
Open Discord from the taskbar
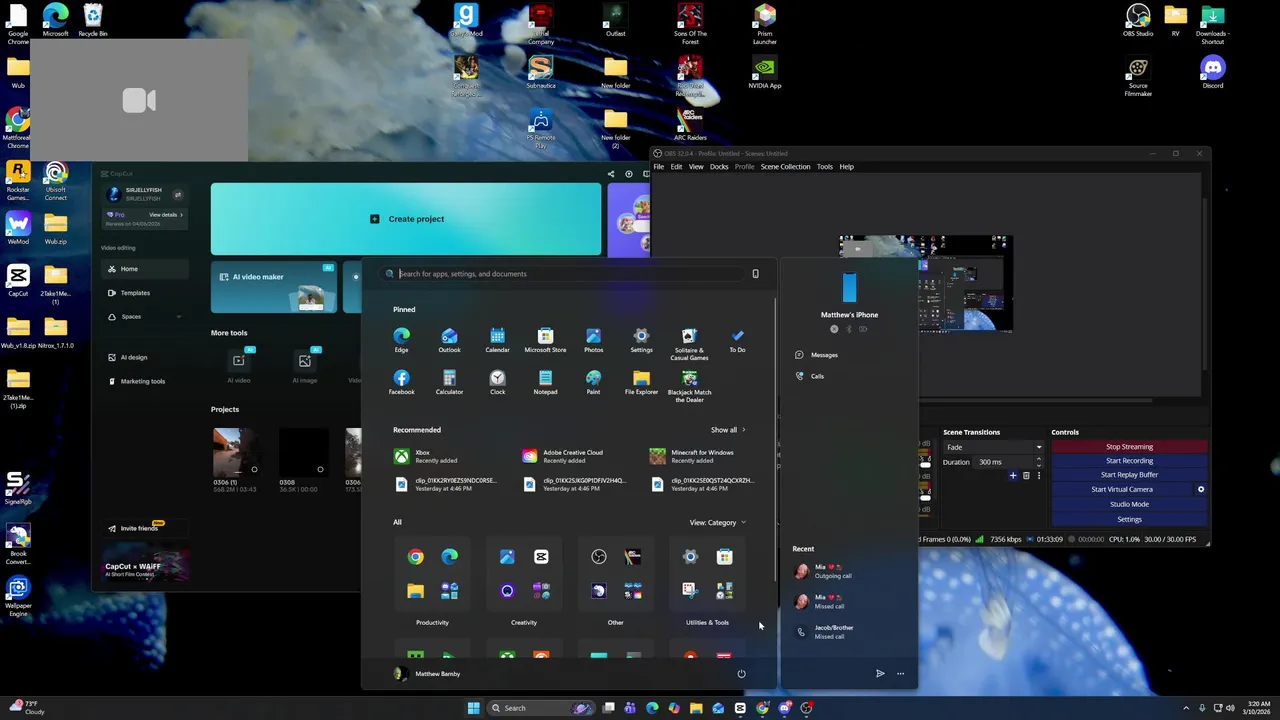(x=784, y=708)
